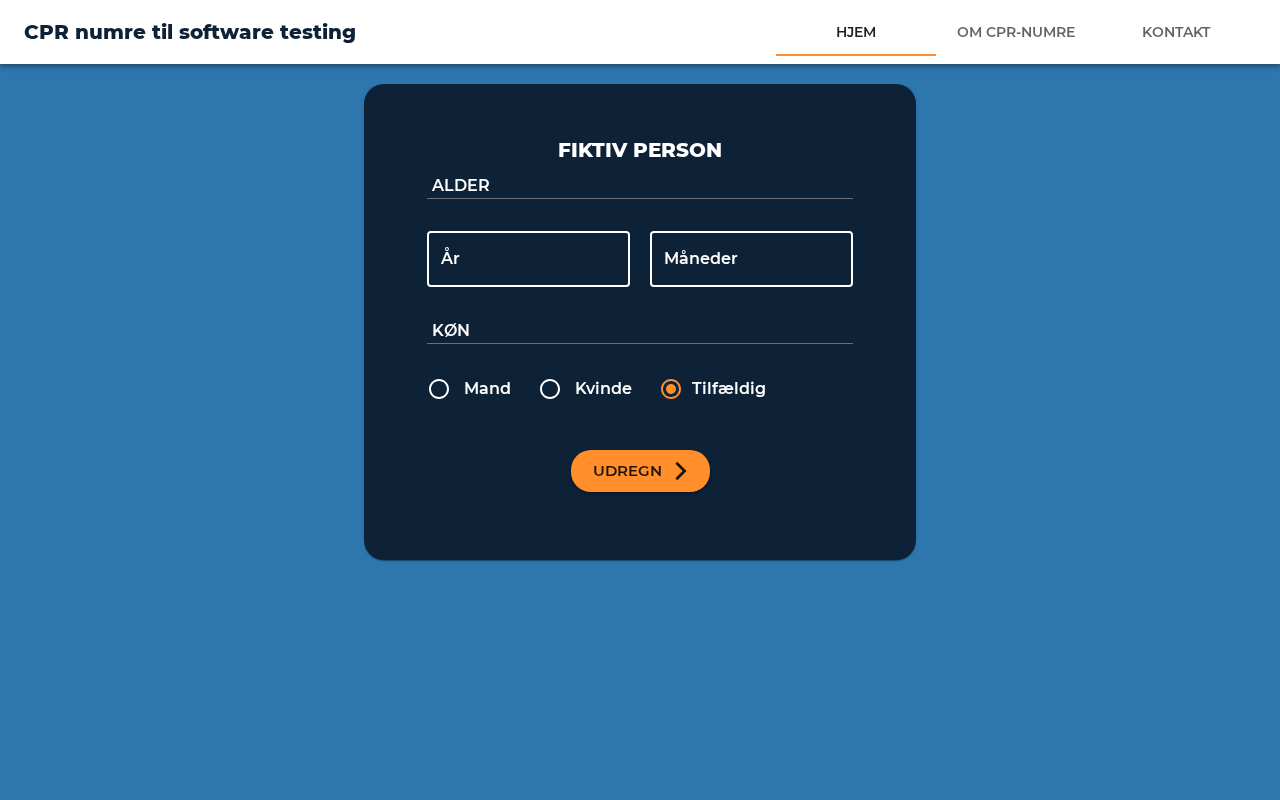Click the site title 'CPR numre til software testing'
The image size is (1280, 800).
pos(190,32)
